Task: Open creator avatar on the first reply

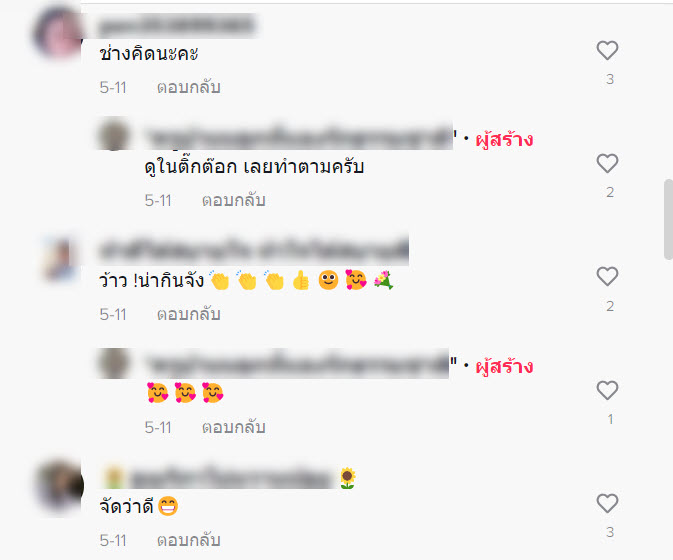Action: coord(113,135)
